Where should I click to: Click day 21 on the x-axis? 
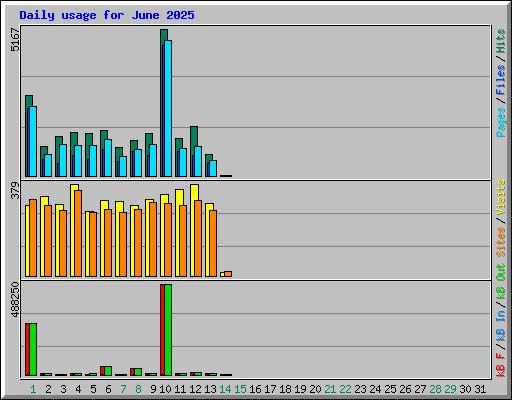tap(330, 389)
